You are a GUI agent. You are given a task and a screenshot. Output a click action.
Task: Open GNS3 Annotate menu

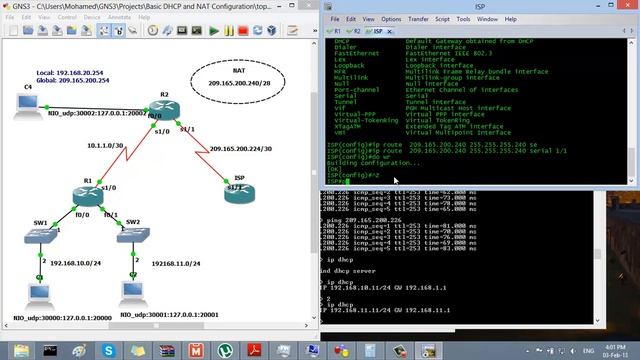[119, 17]
